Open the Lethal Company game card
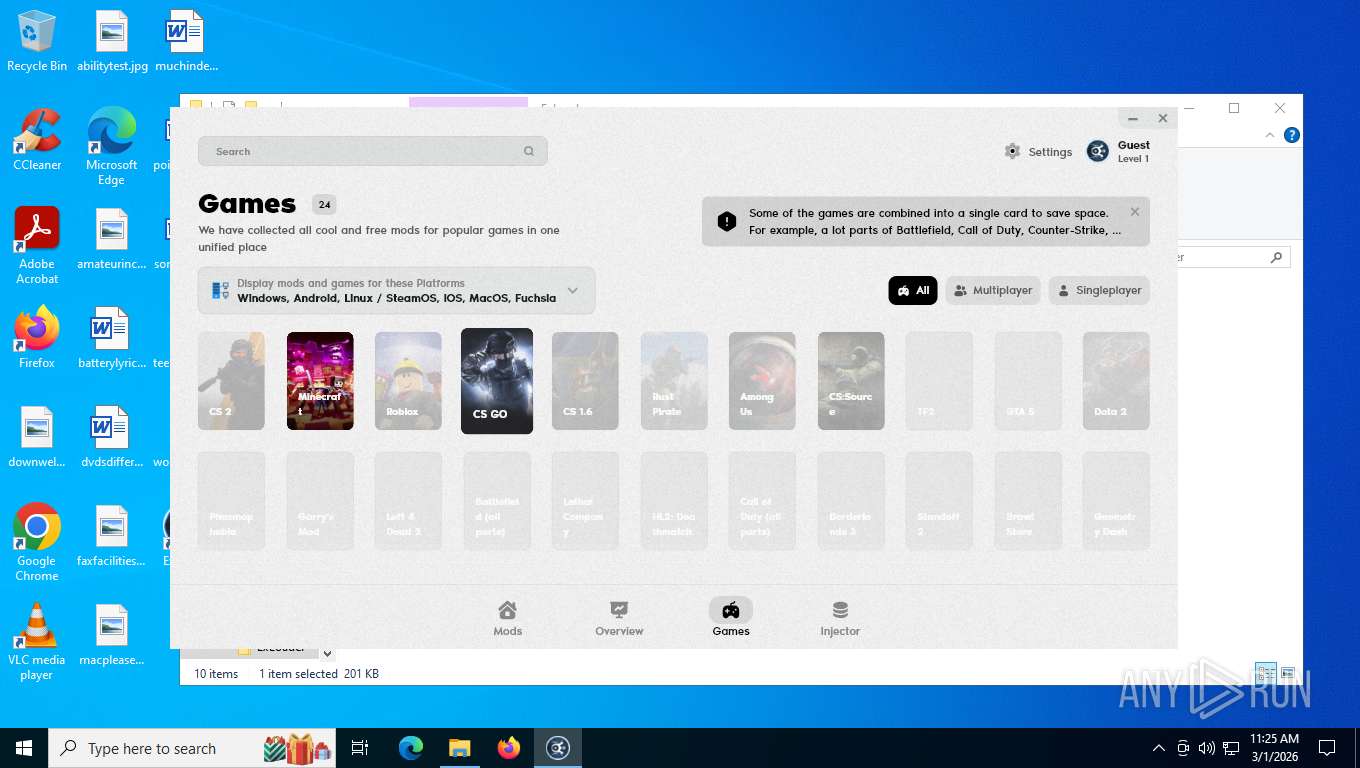Viewport: 1360px width, 768px height. pos(585,501)
